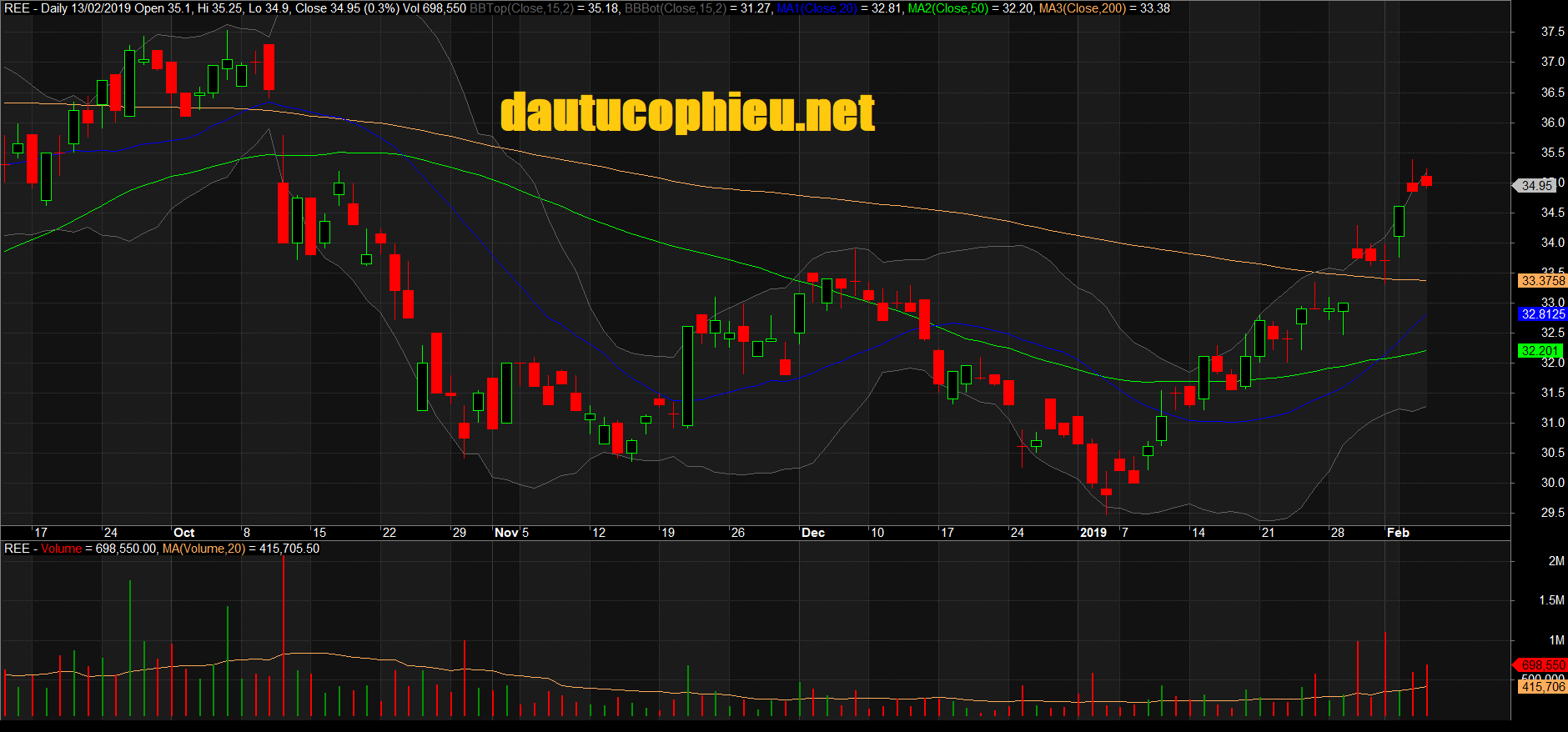1568x732 pixels.
Task: Click the date label 10 after Dec
Action: 877,533
